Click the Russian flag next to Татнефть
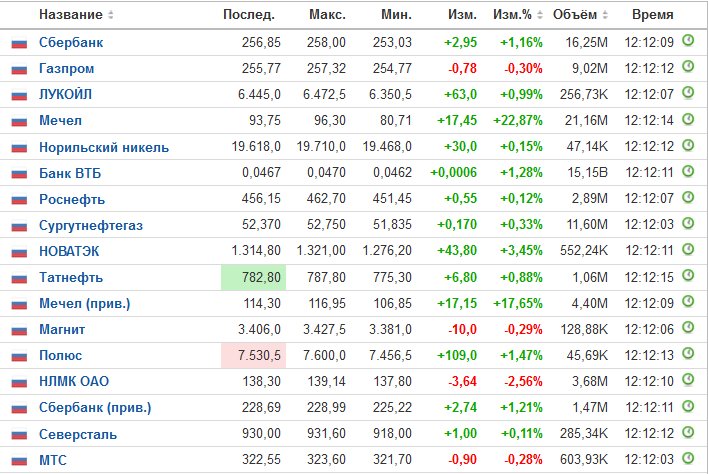 coord(19,278)
